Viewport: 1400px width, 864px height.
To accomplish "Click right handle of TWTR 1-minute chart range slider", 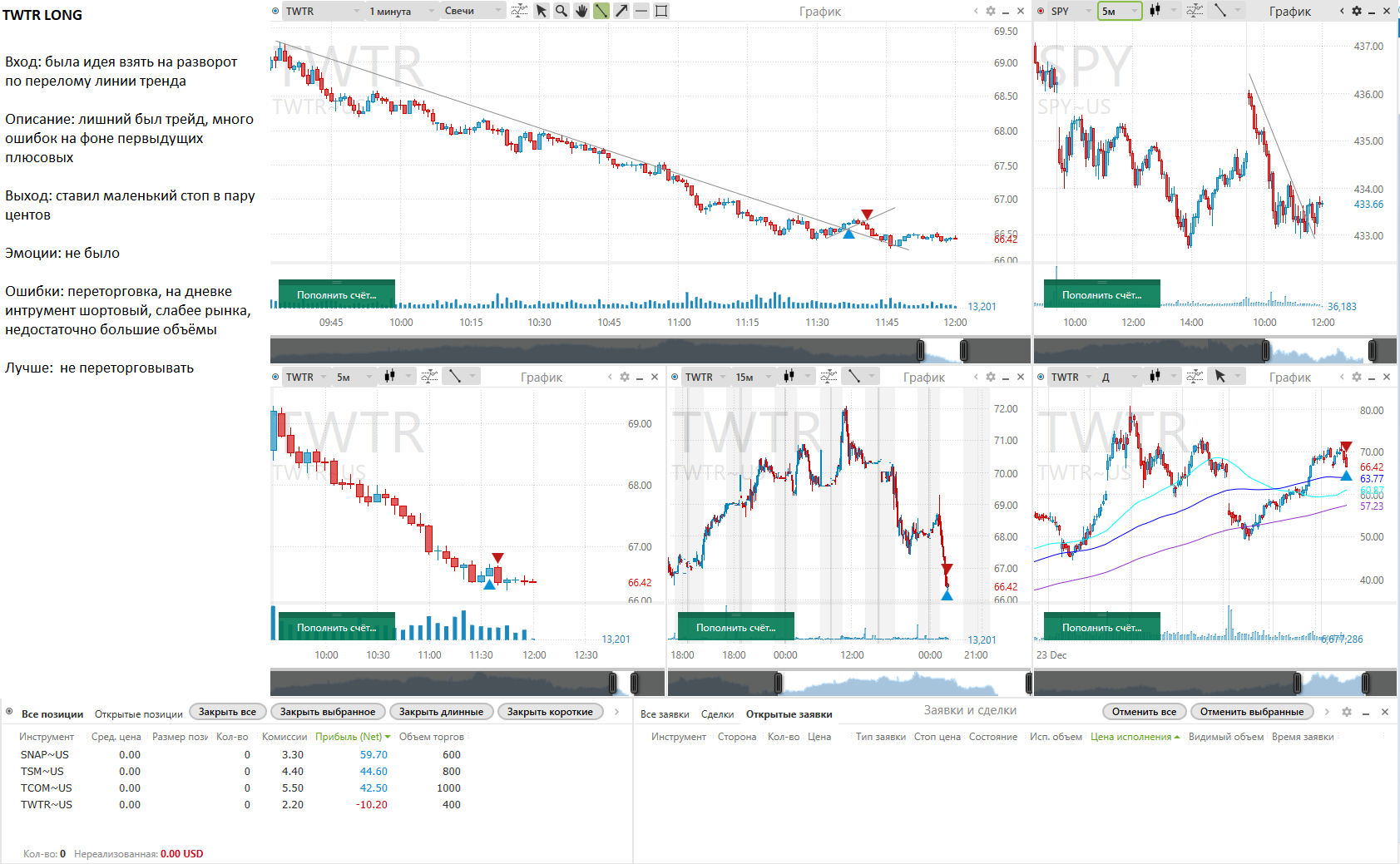I will [x=963, y=350].
